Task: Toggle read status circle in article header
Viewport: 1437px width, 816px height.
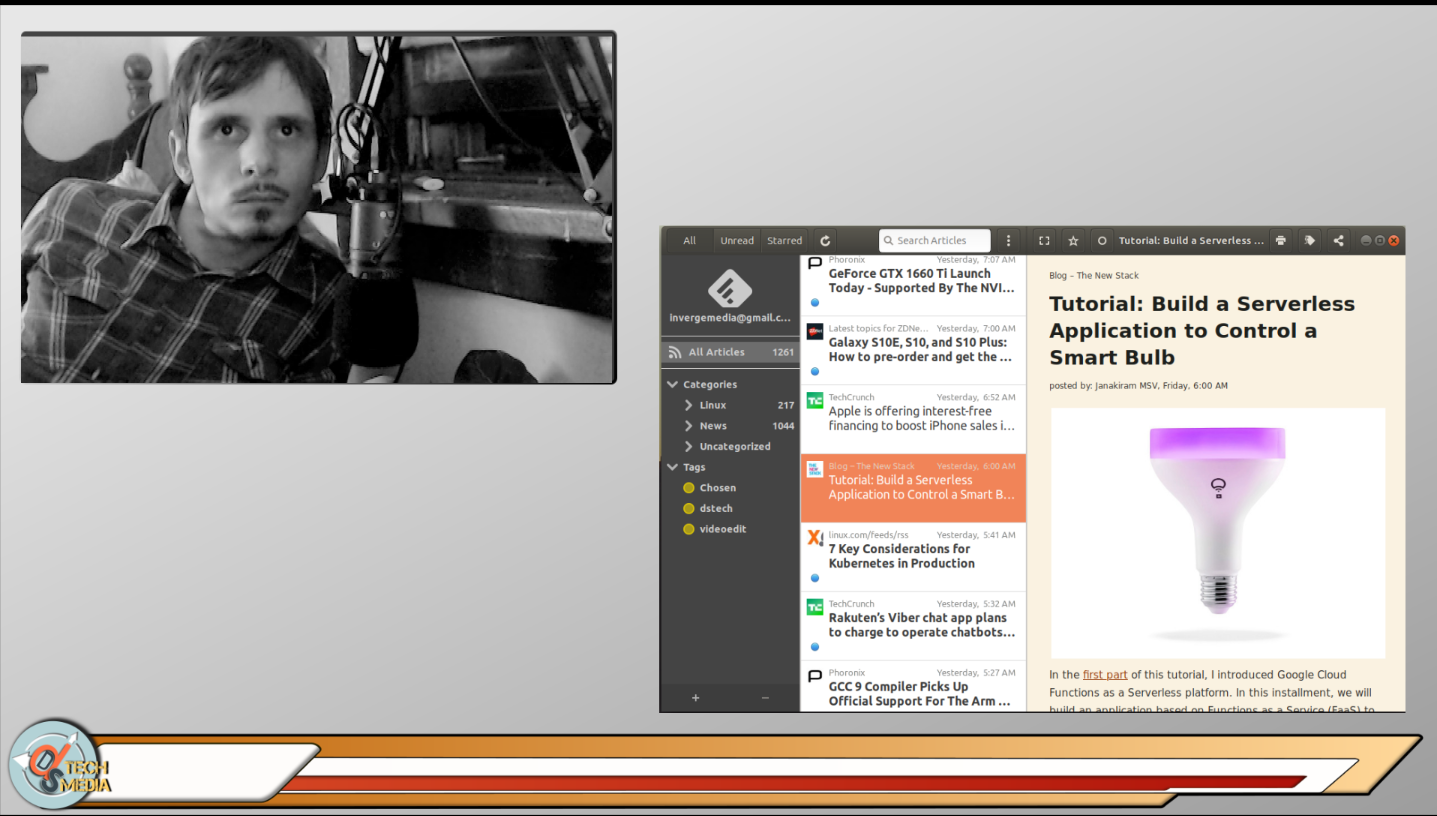Action: pos(1102,241)
